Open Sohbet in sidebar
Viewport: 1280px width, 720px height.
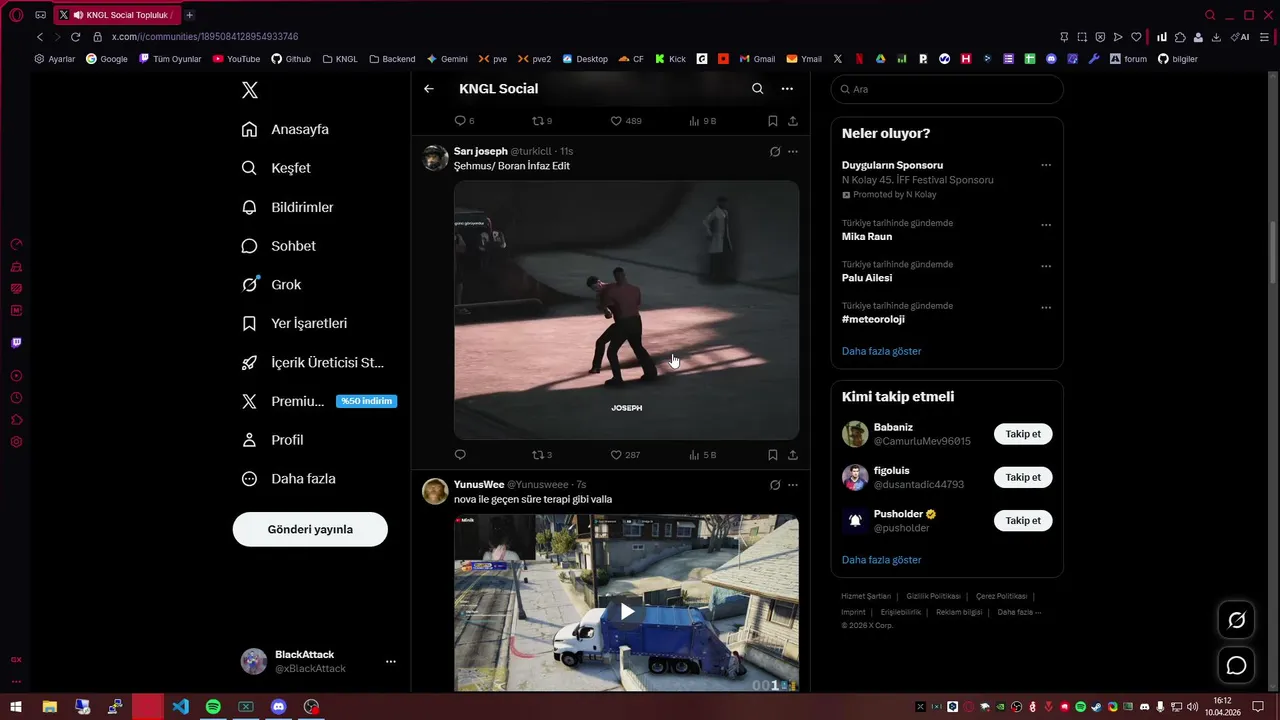click(279, 246)
